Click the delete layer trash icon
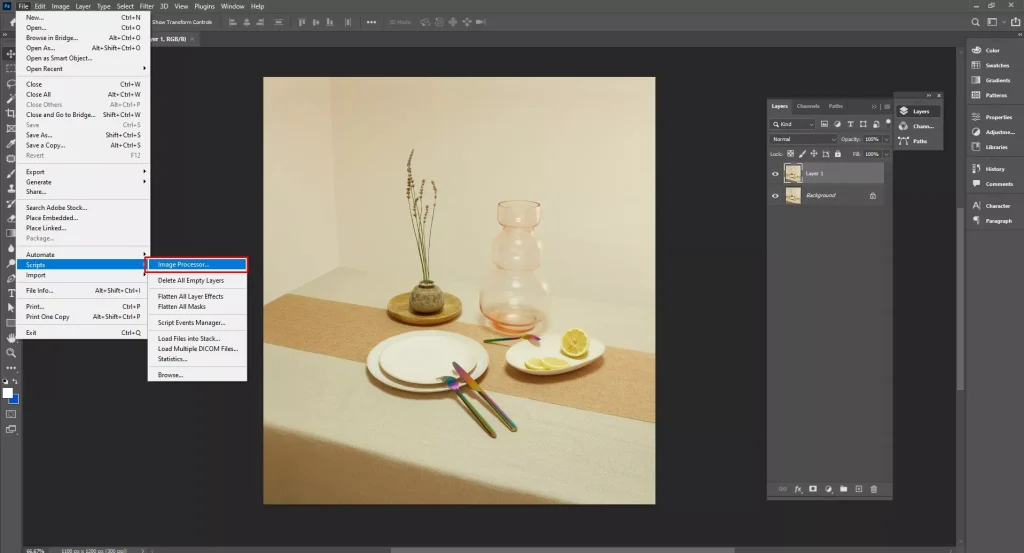The width and height of the screenshot is (1024, 553). (874, 489)
